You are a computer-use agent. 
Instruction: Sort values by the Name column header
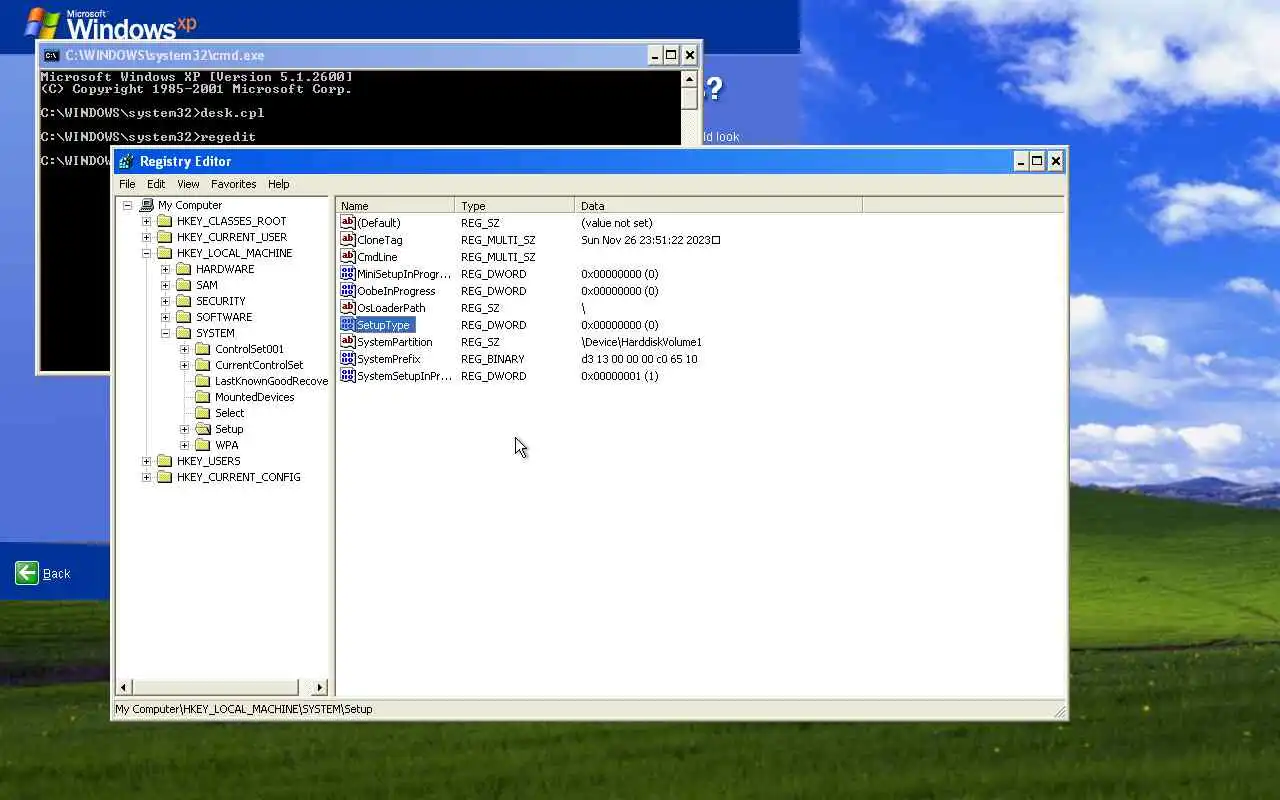(395, 206)
